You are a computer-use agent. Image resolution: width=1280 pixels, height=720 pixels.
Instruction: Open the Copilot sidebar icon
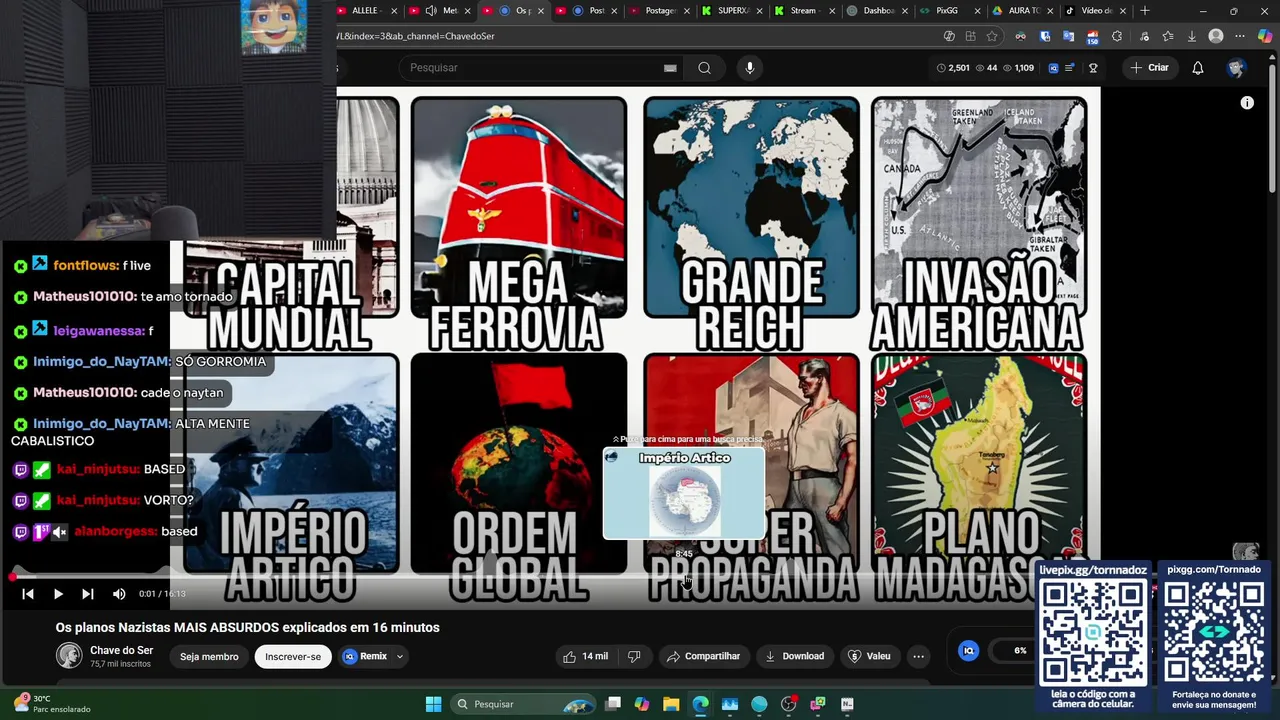click(1265, 36)
